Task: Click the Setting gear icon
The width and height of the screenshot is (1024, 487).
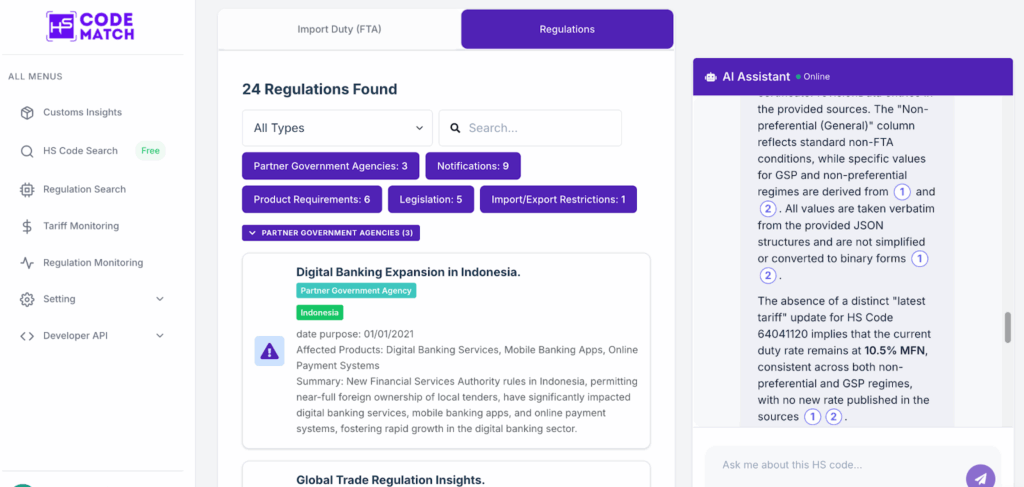Action: click(27, 299)
